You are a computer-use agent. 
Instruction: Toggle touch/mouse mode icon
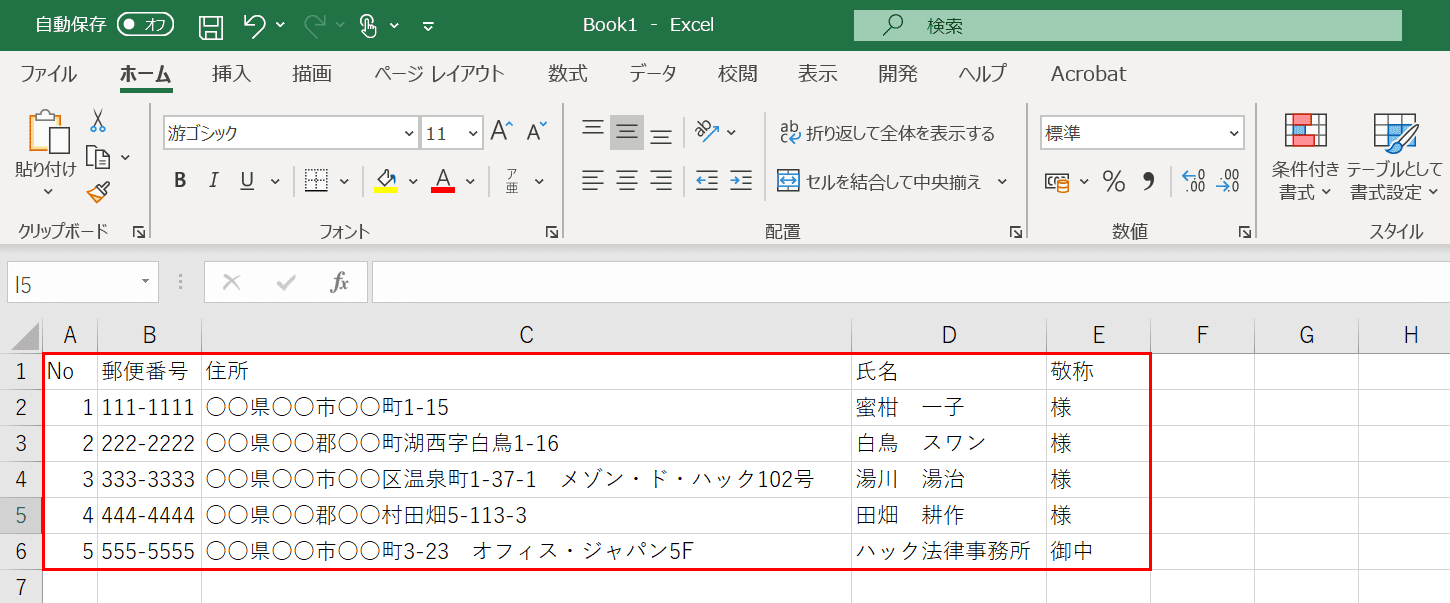coord(368,26)
